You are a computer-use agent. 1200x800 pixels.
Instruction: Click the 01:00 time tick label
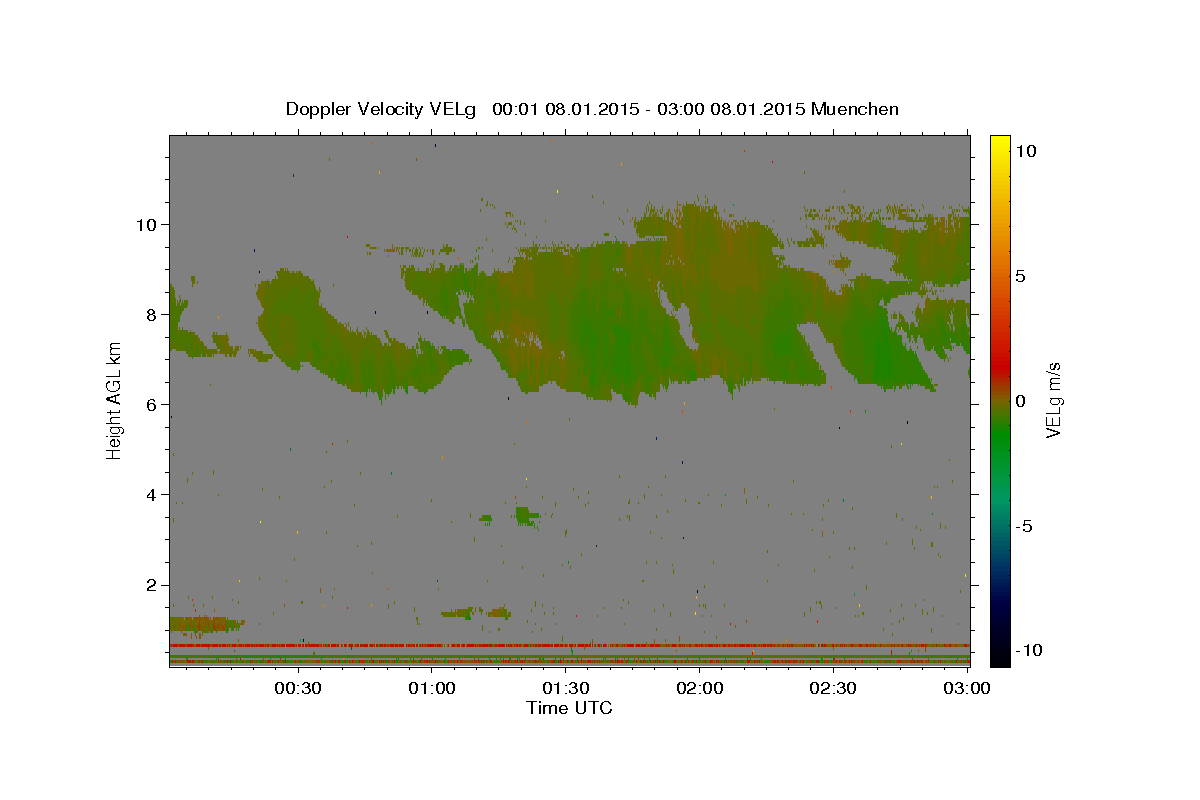[x=432, y=688]
